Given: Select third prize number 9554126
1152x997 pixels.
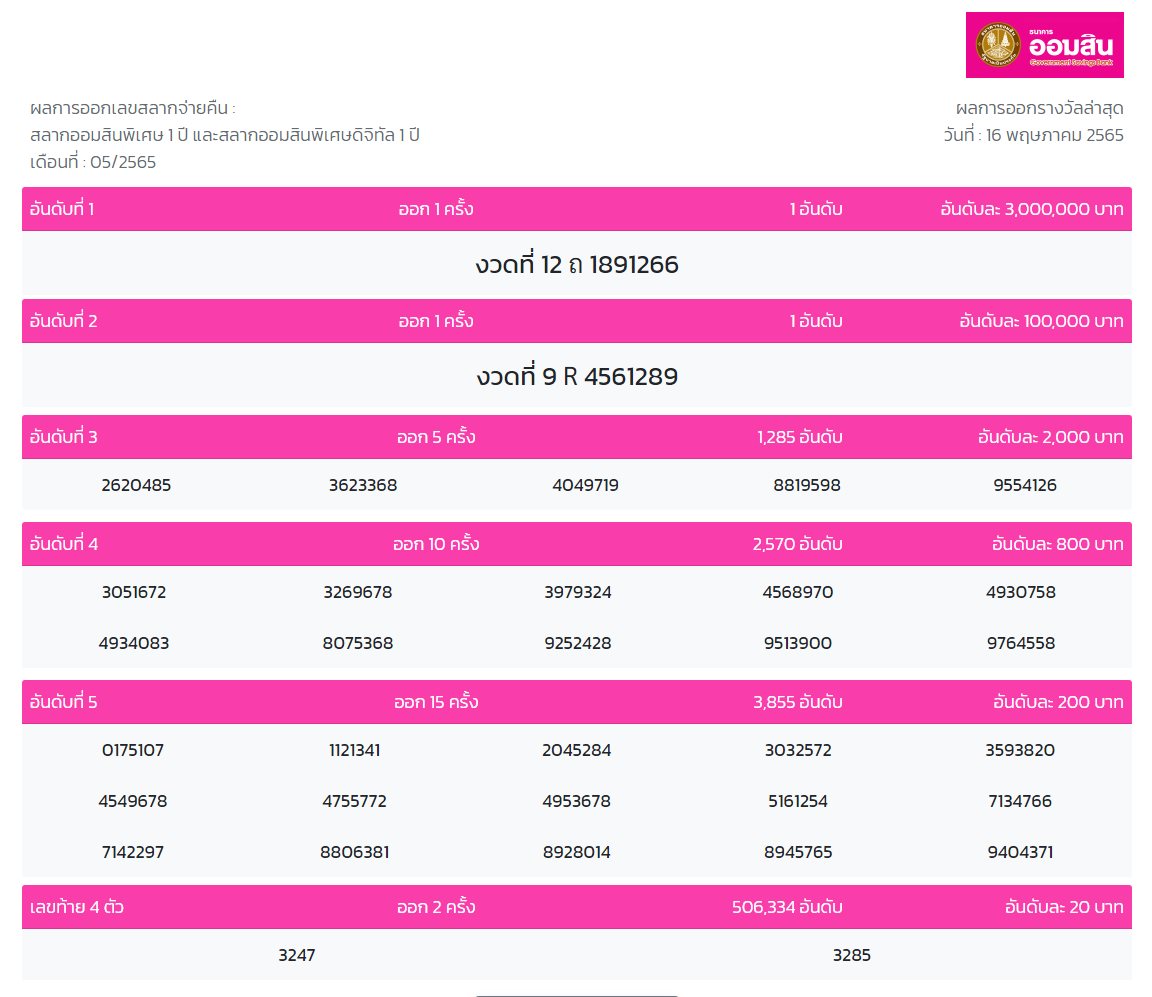Looking at the screenshot, I should (1025, 485).
